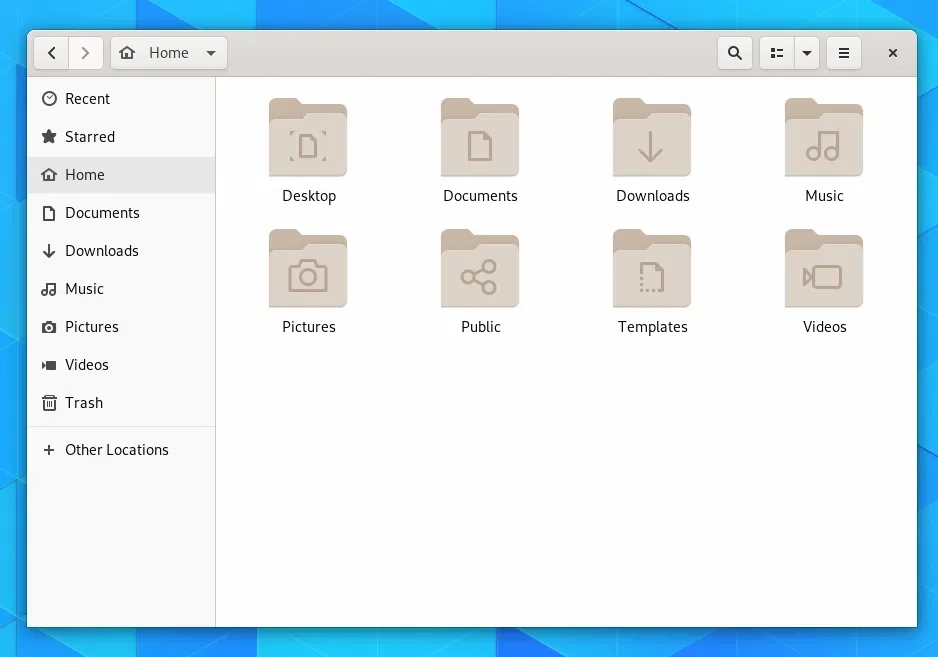Select the Public shared folder
The height and width of the screenshot is (657, 938).
point(480,269)
